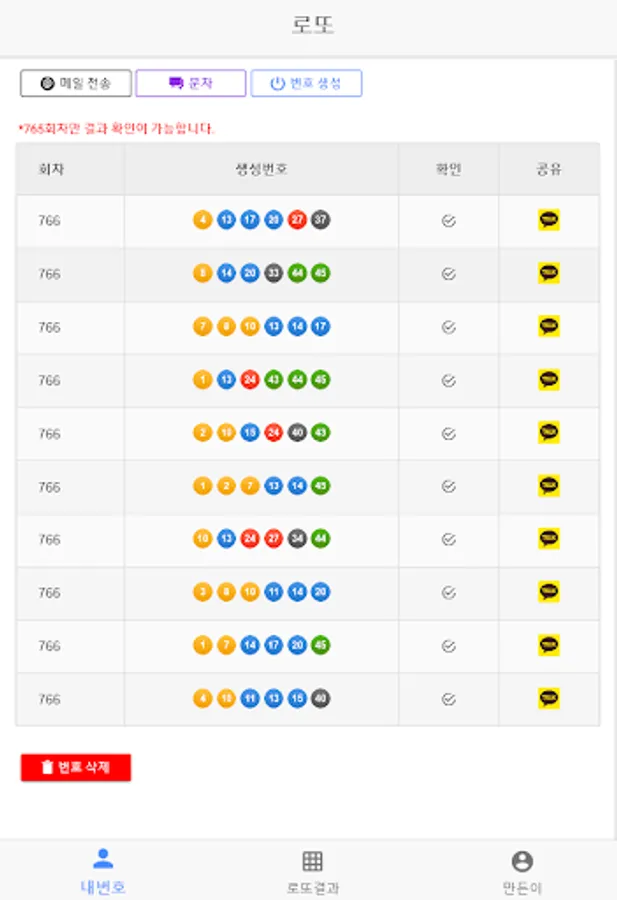Toggle 확인 check for the second row

pyautogui.click(x=448, y=274)
